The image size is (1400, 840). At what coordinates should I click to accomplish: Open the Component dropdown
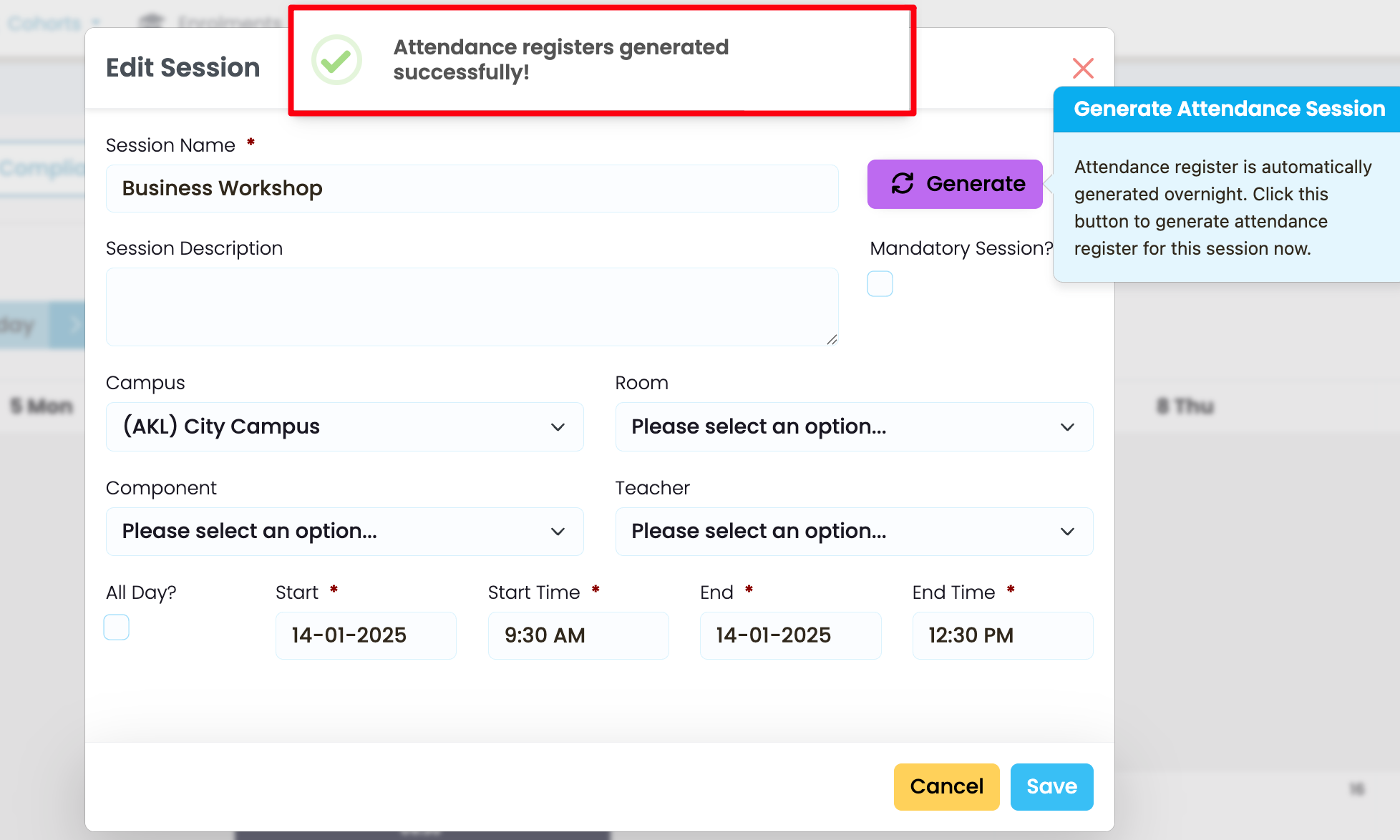pos(344,532)
